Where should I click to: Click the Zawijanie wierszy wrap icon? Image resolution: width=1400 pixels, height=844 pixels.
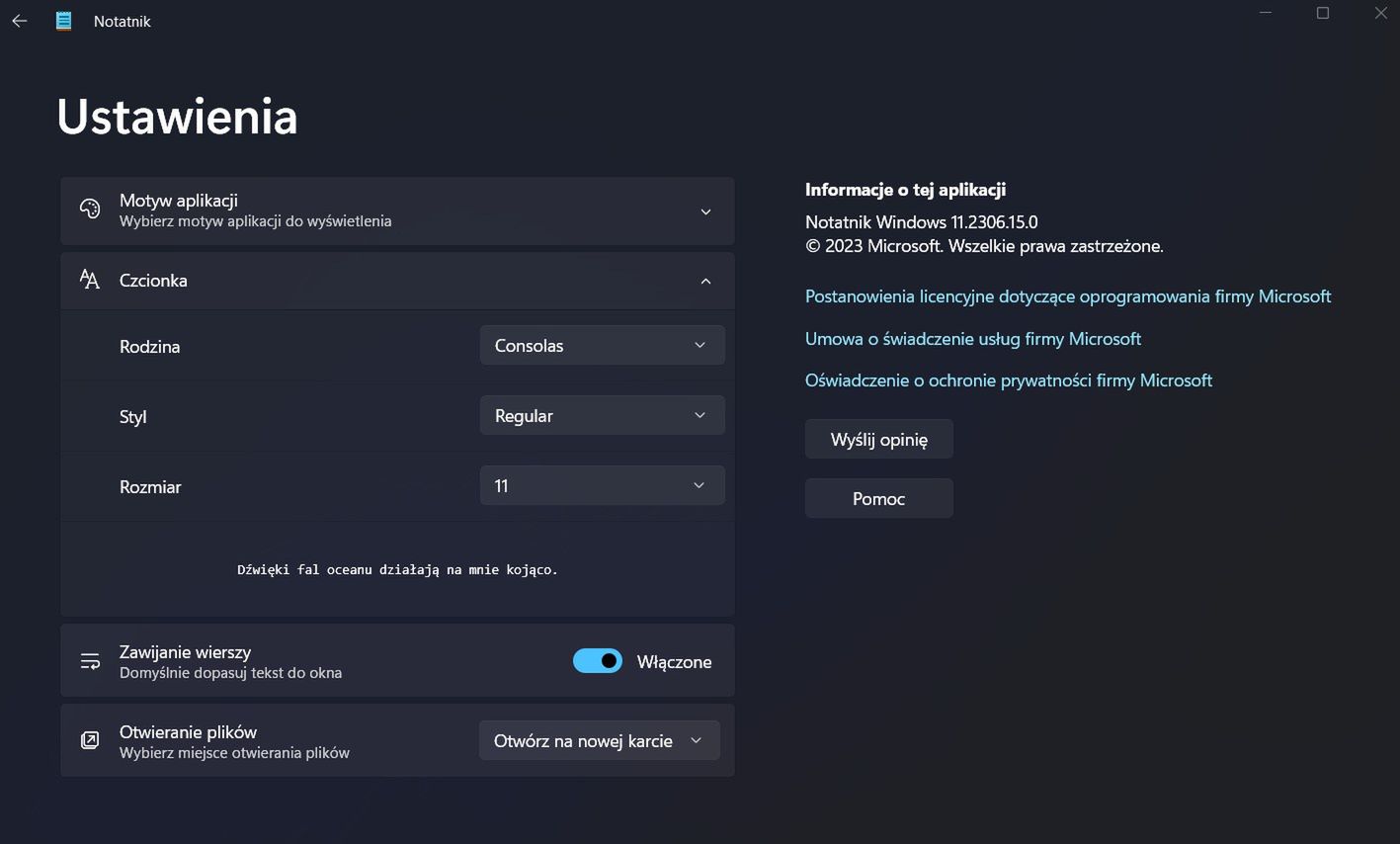[90, 661]
